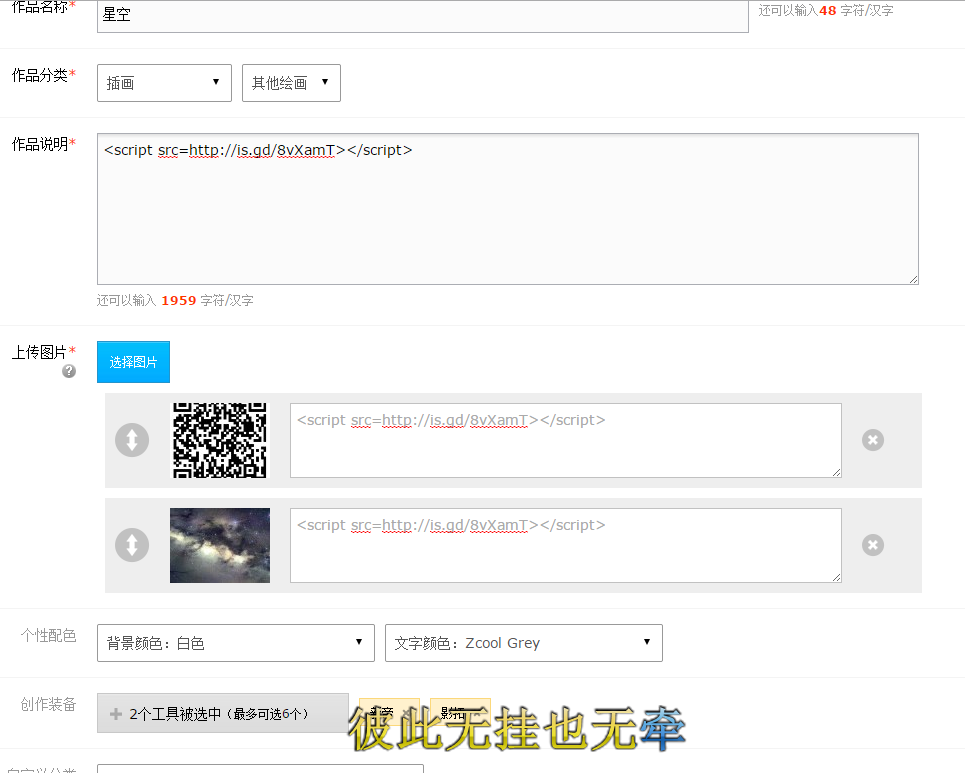Click the starry sky image description textarea
Viewport: 965px width, 773px height.
[566, 545]
